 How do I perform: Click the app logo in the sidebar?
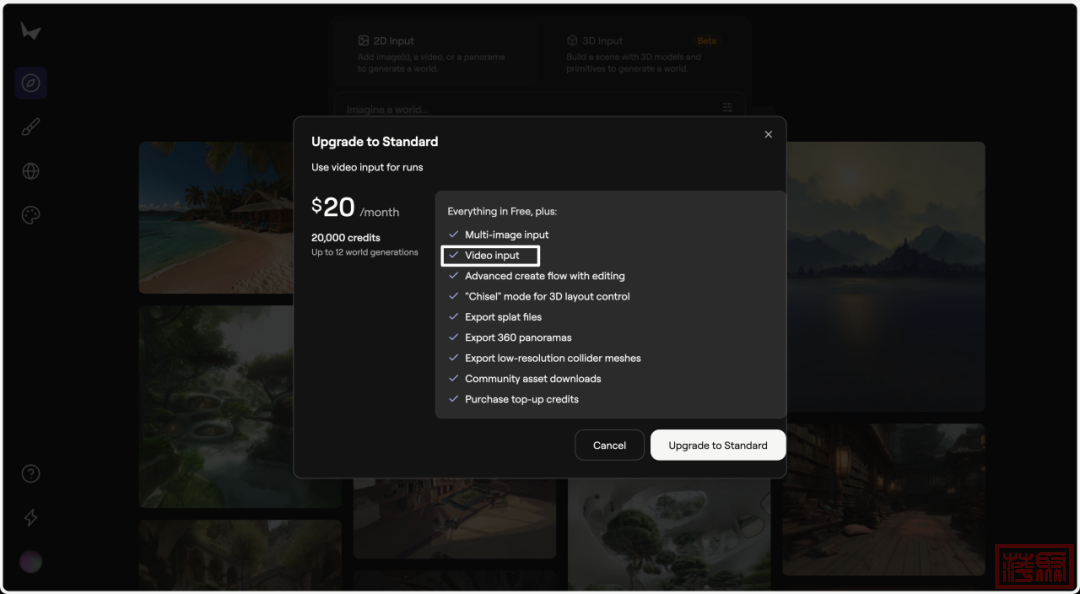point(30,32)
